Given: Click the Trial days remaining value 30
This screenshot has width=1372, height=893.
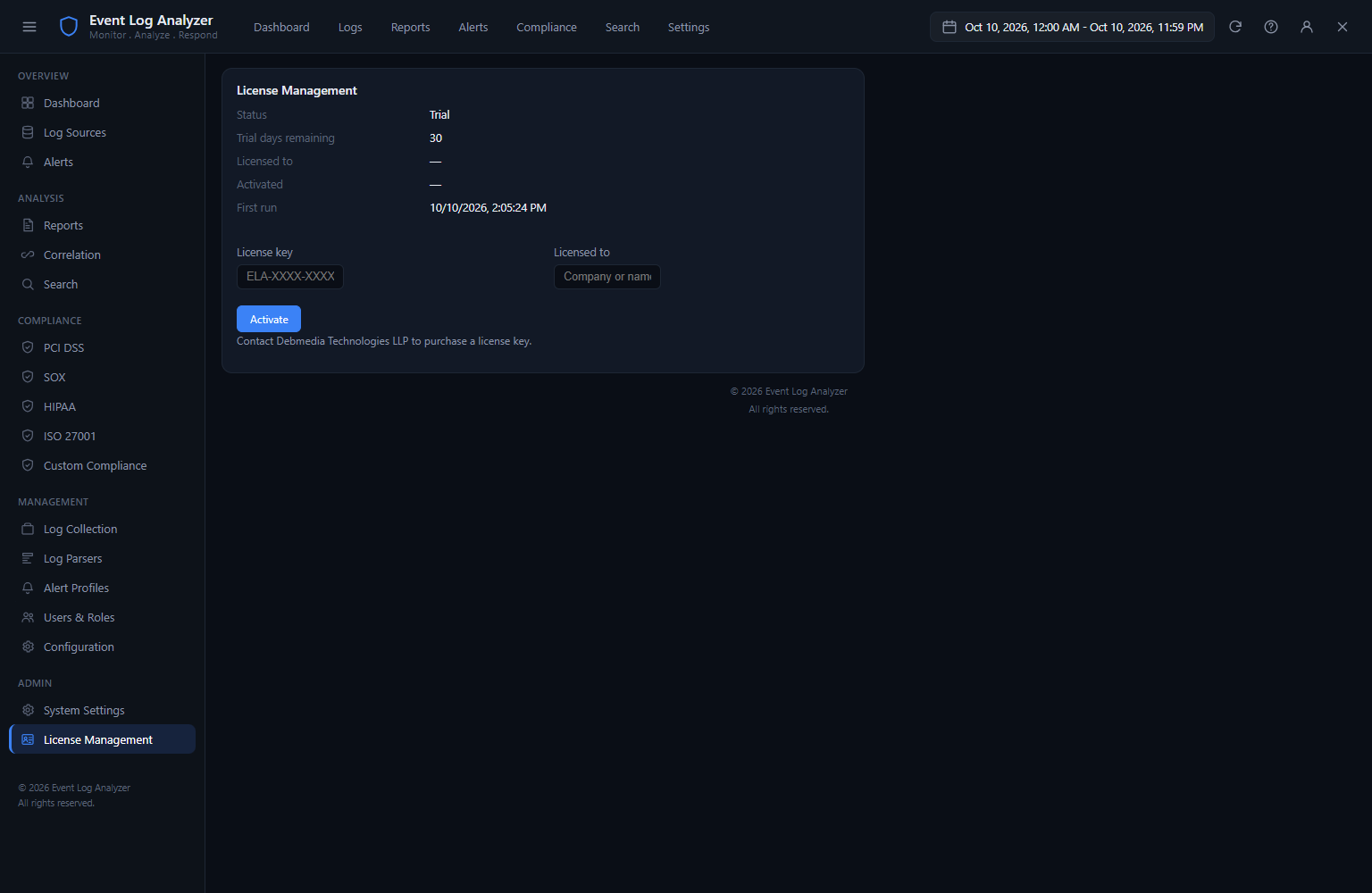Looking at the screenshot, I should (x=436, y=138).
